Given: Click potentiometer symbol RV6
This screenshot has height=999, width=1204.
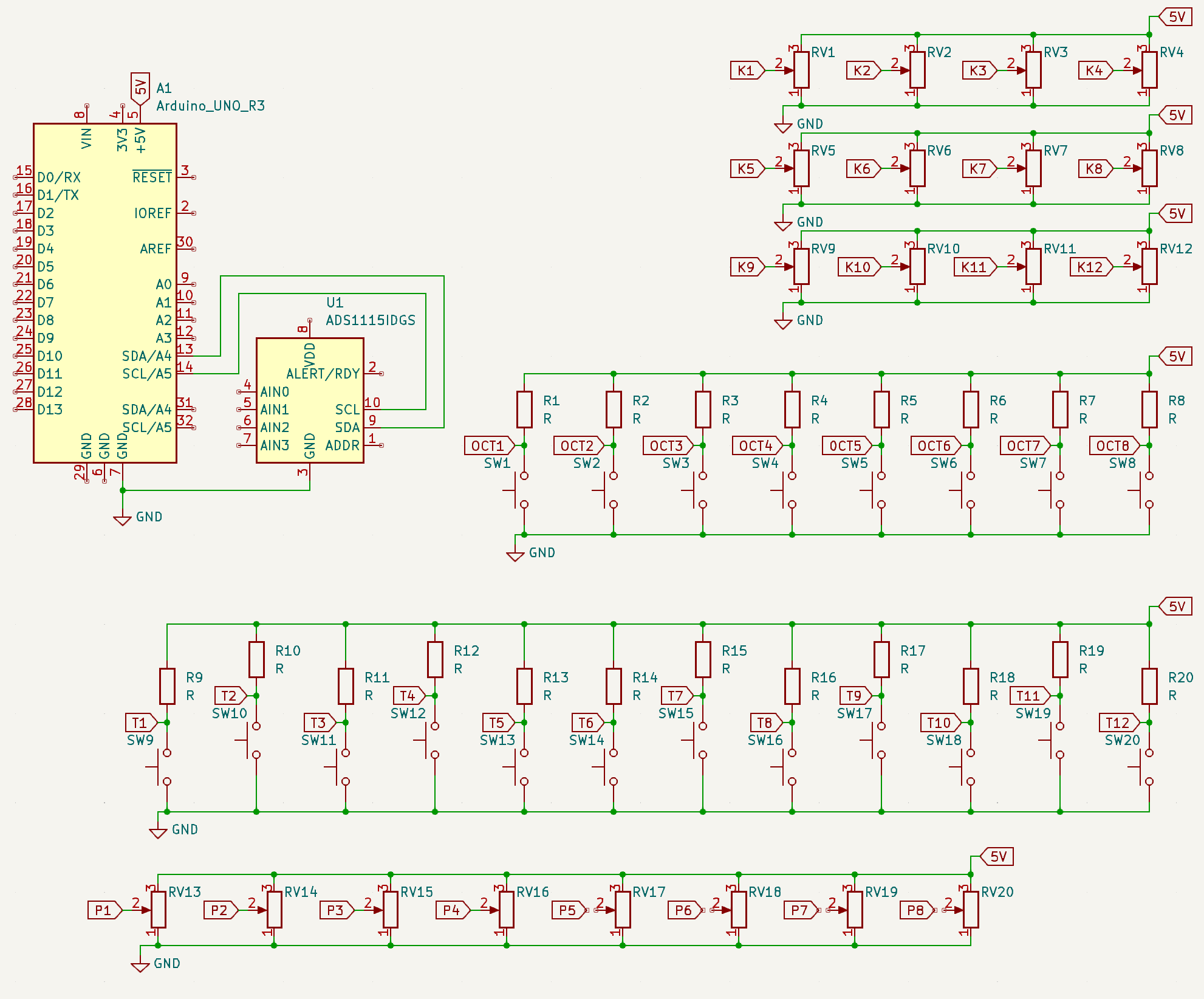Looking at the screenshot, I should point(917,168).
